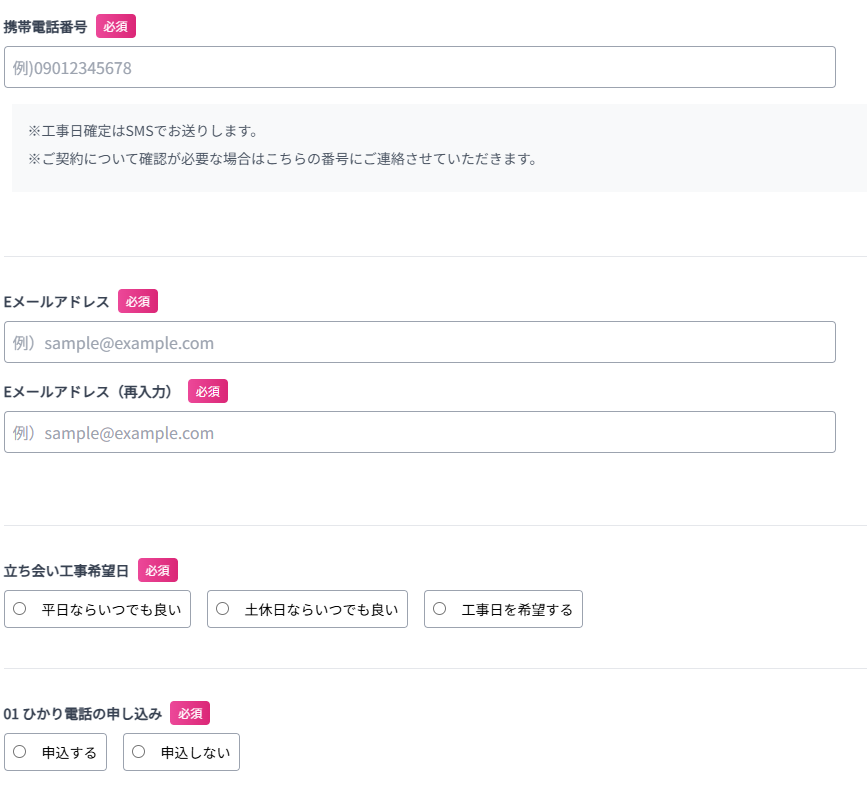
Task: Select 申込しない for ひかり電話
Action: click(x=181, y=752)
